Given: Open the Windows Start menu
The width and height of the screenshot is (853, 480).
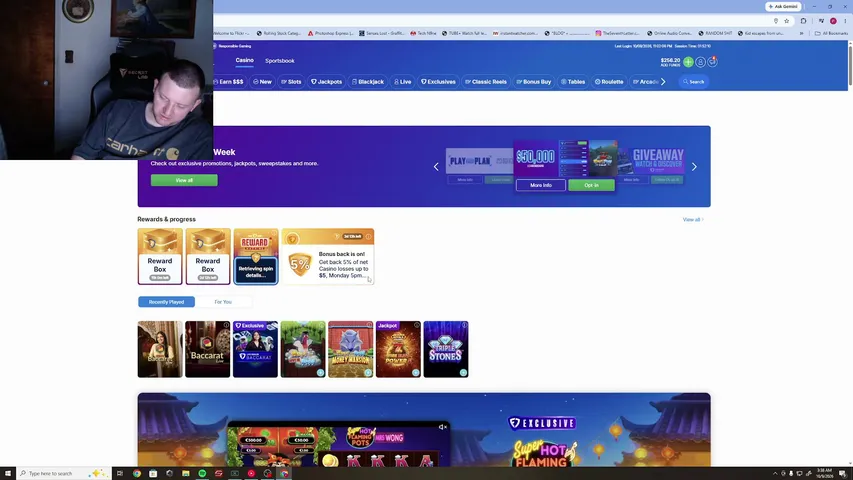Looking at the screenshot, I should 8,473.
